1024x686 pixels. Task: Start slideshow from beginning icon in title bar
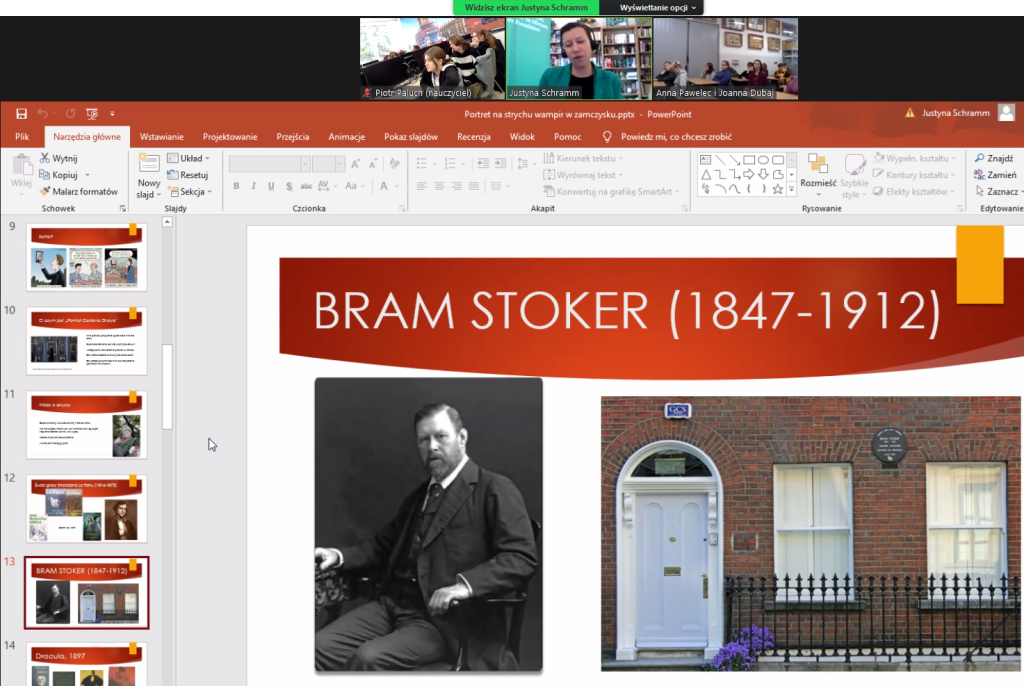pyautogui.click(x=91, y=114)
